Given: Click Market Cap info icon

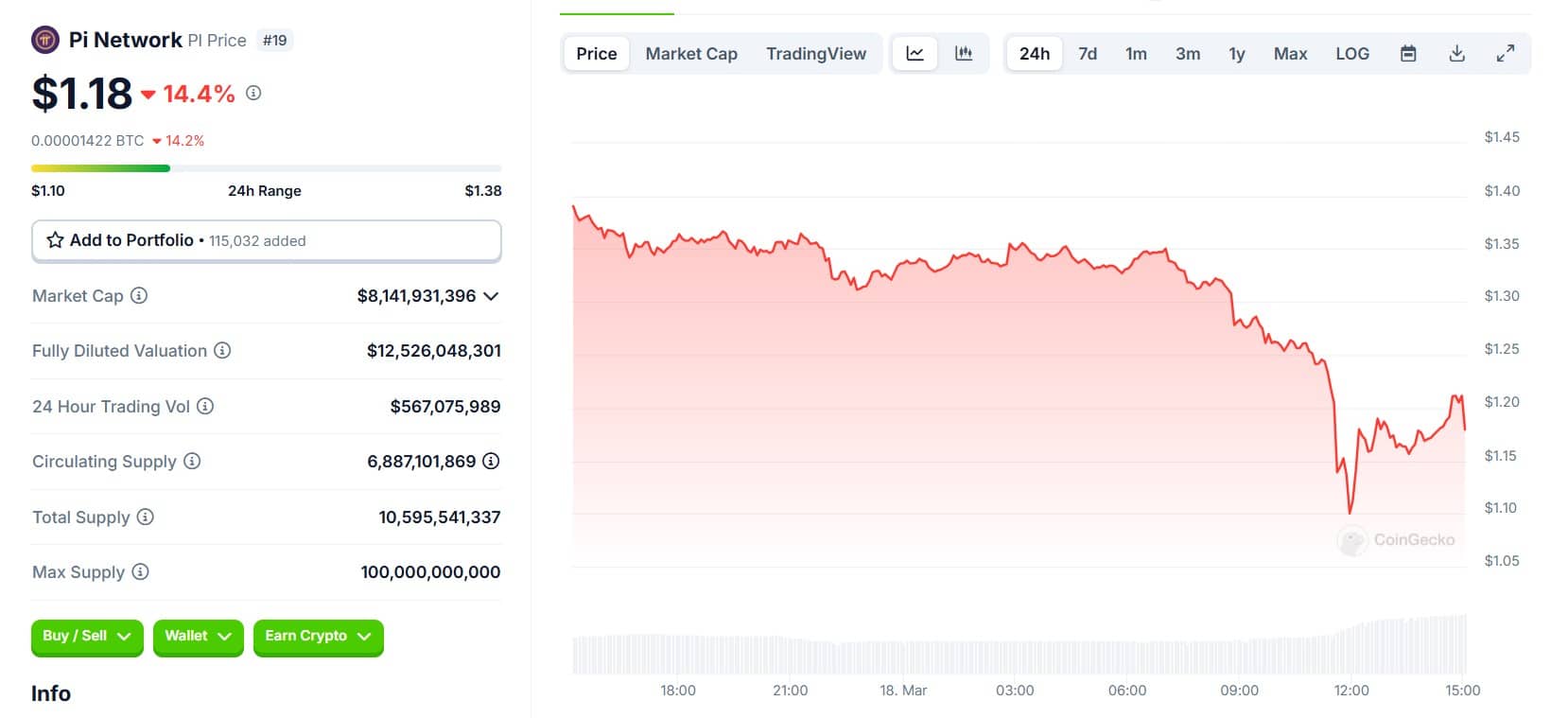Looking at the screenshot, I should coord(139,296).
